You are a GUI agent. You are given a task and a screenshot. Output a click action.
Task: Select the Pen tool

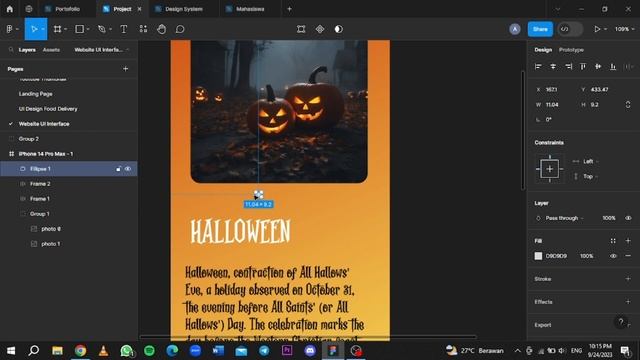tap(102, 29)
